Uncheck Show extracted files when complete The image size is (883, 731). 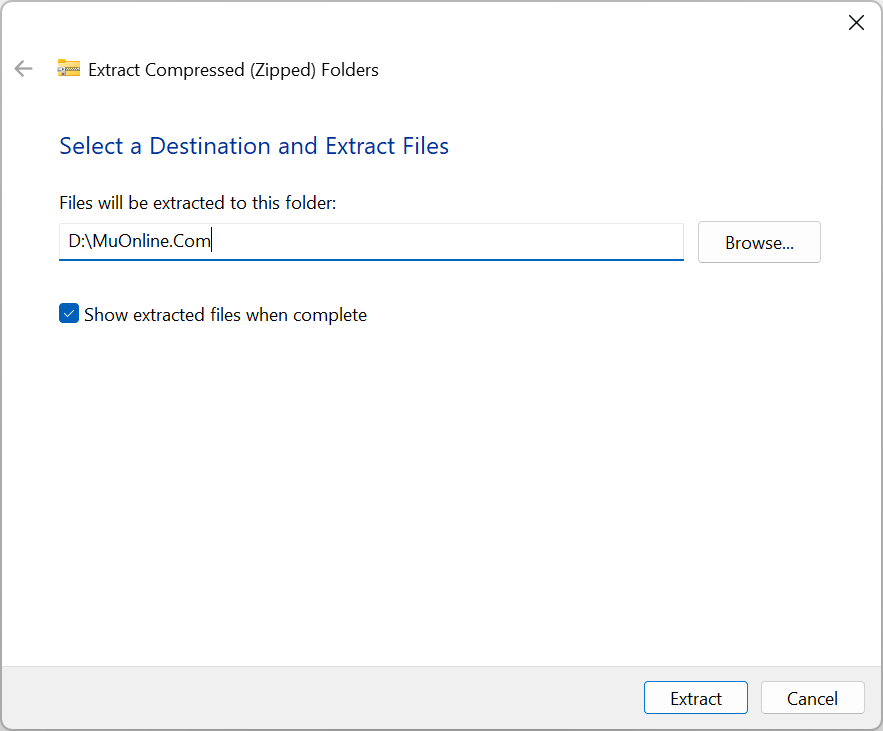(69, 314)
